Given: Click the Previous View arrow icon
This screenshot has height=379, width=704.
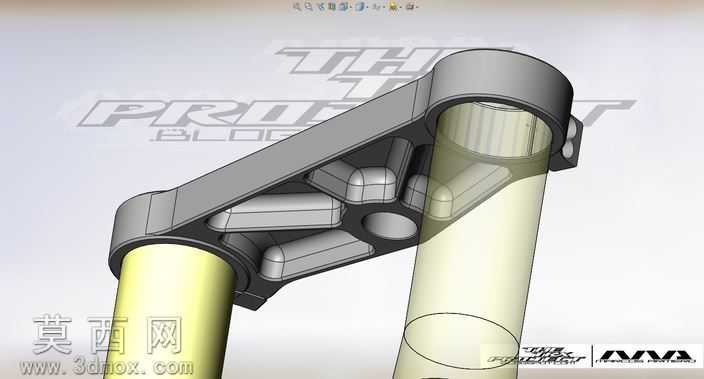Looking at the screenshot, I should (x=321, y=6).
